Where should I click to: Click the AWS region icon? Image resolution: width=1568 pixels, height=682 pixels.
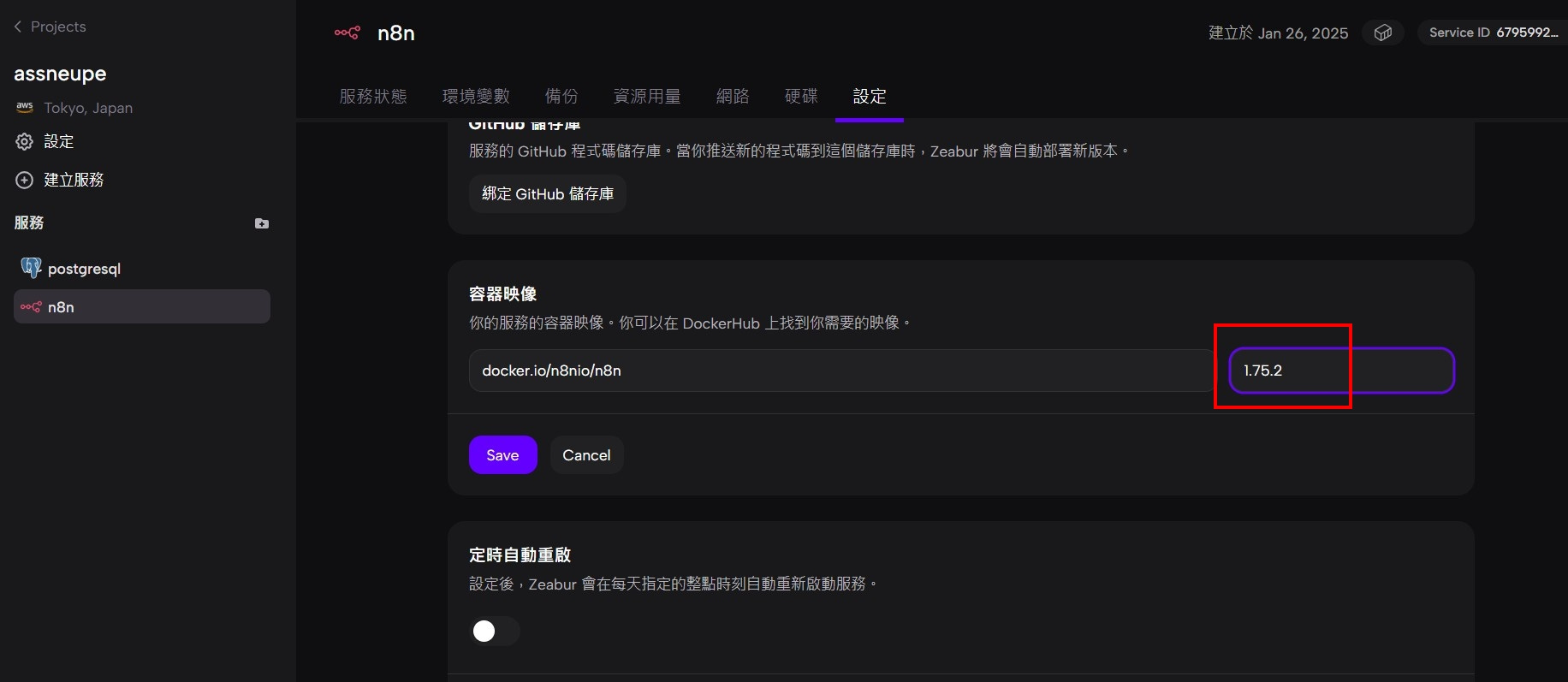coord(25,107)
